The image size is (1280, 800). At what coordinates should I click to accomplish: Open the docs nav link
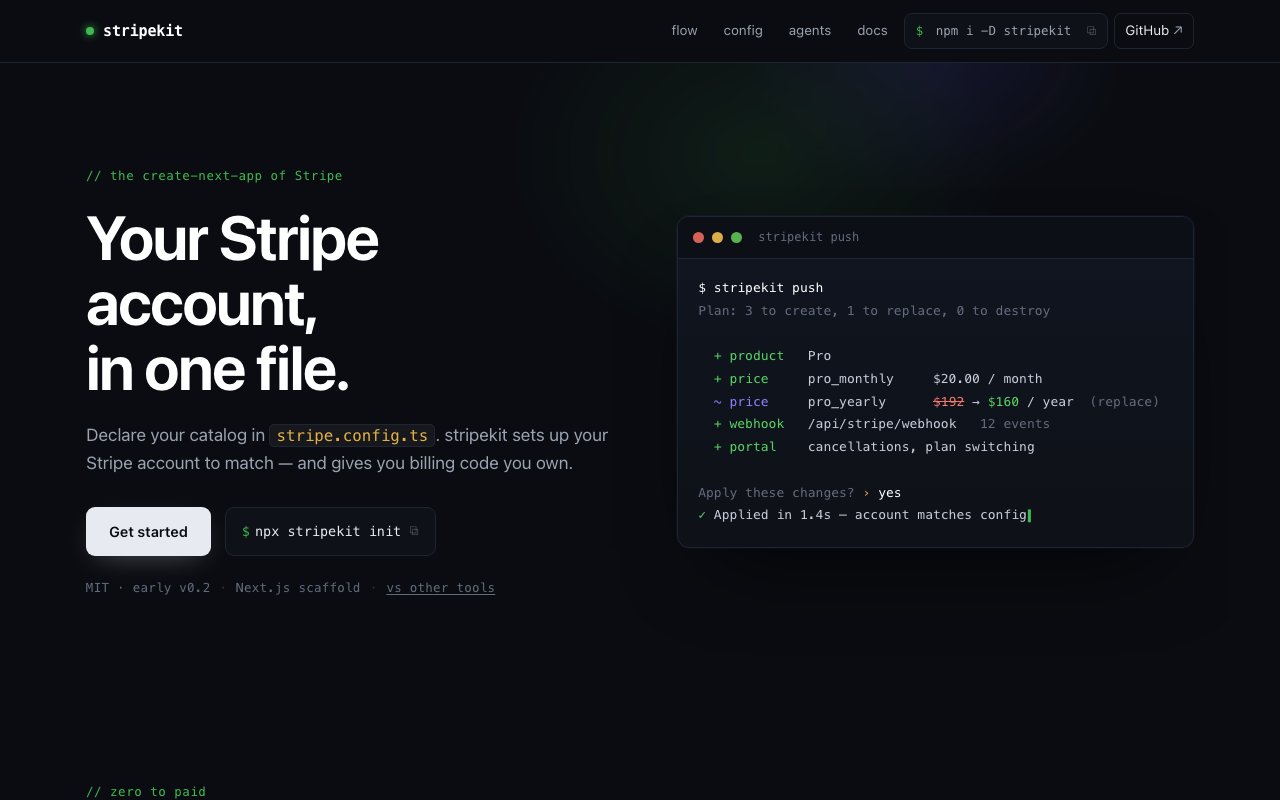(872, 31)
